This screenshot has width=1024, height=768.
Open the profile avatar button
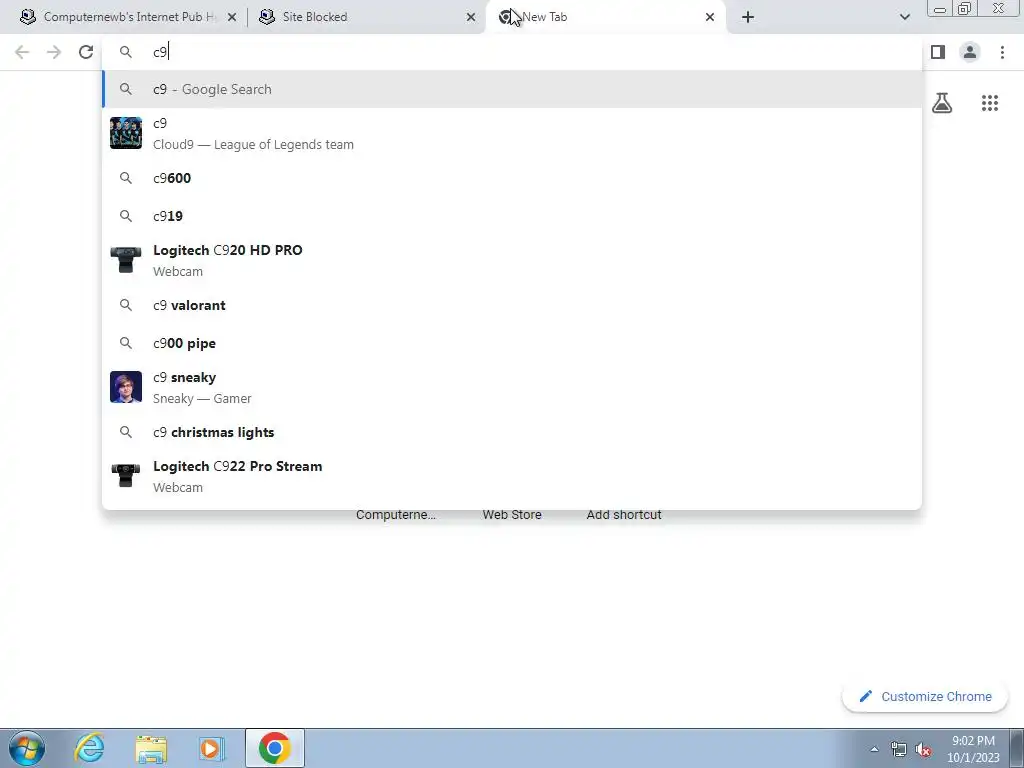click(970, 52)
